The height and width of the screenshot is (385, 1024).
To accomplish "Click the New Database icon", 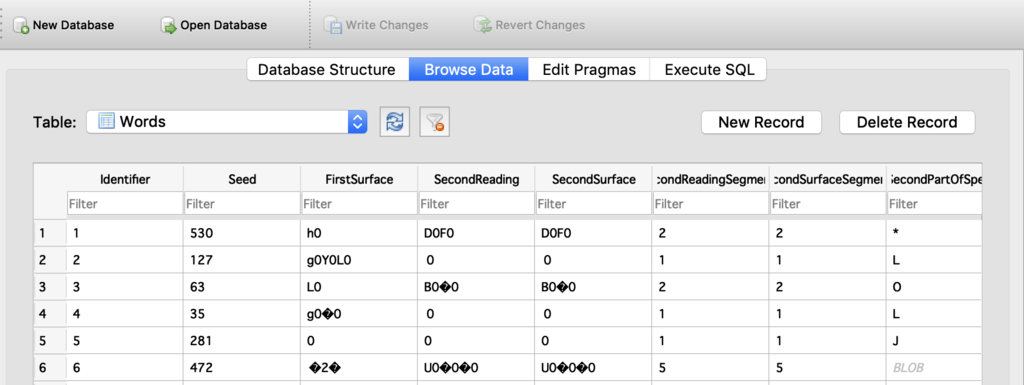I will (22, 26).
